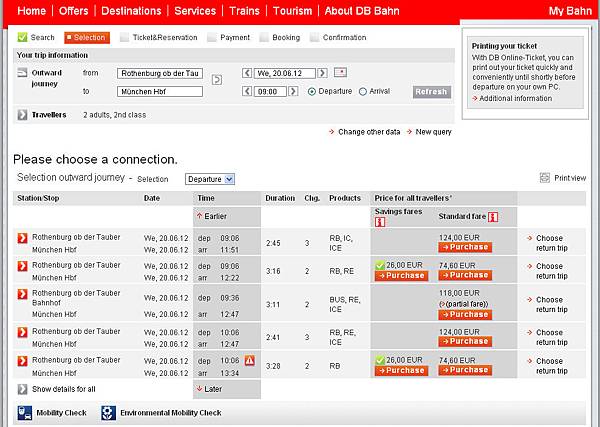Open the Trains menu
The width and height of the screenshot is (600, 427).
tap(245, 11)
